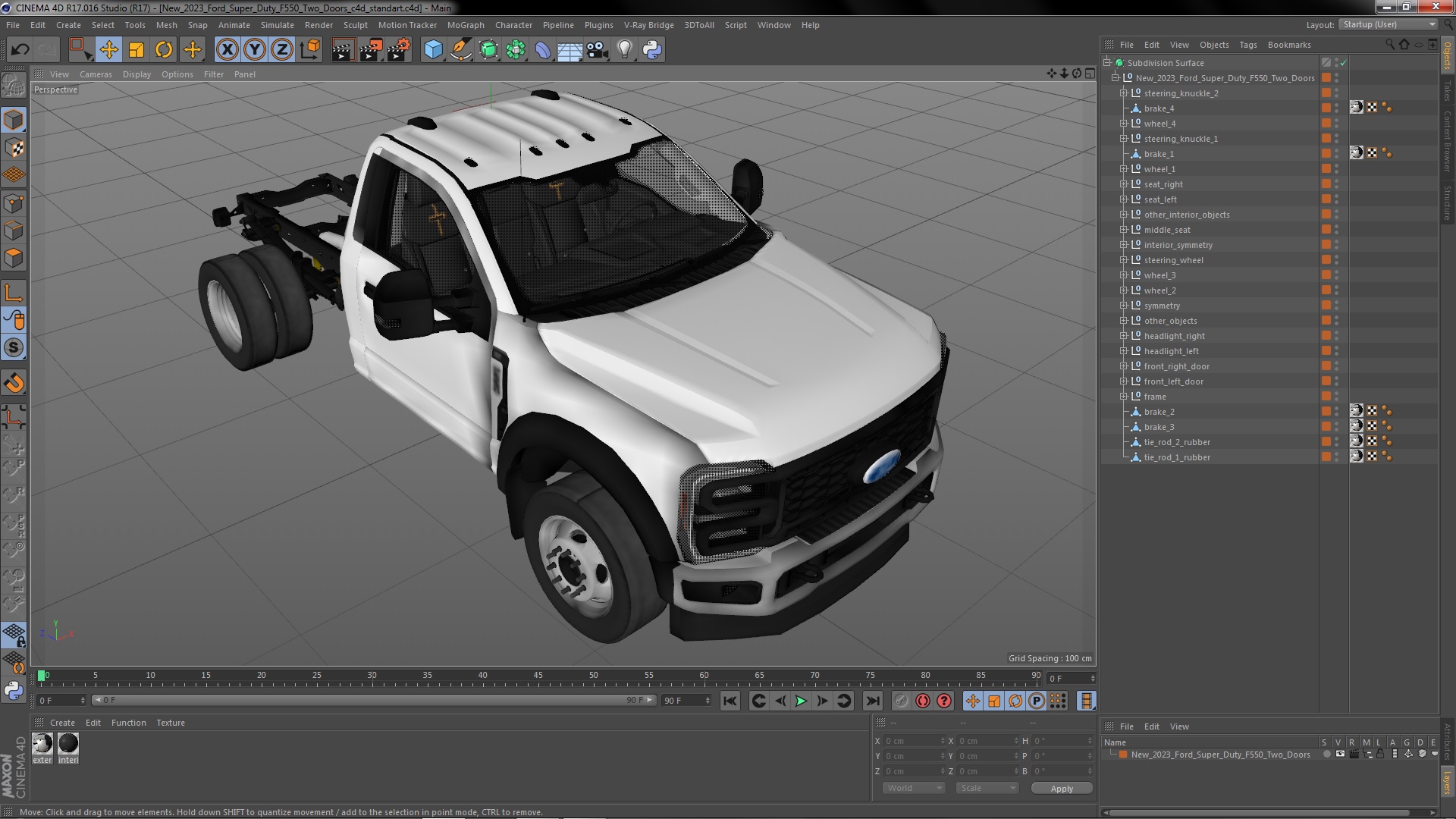Viewport: 1456px width, 819px height.
Task: Expand the front_left_door tree item
Action: pos(1124,381)
